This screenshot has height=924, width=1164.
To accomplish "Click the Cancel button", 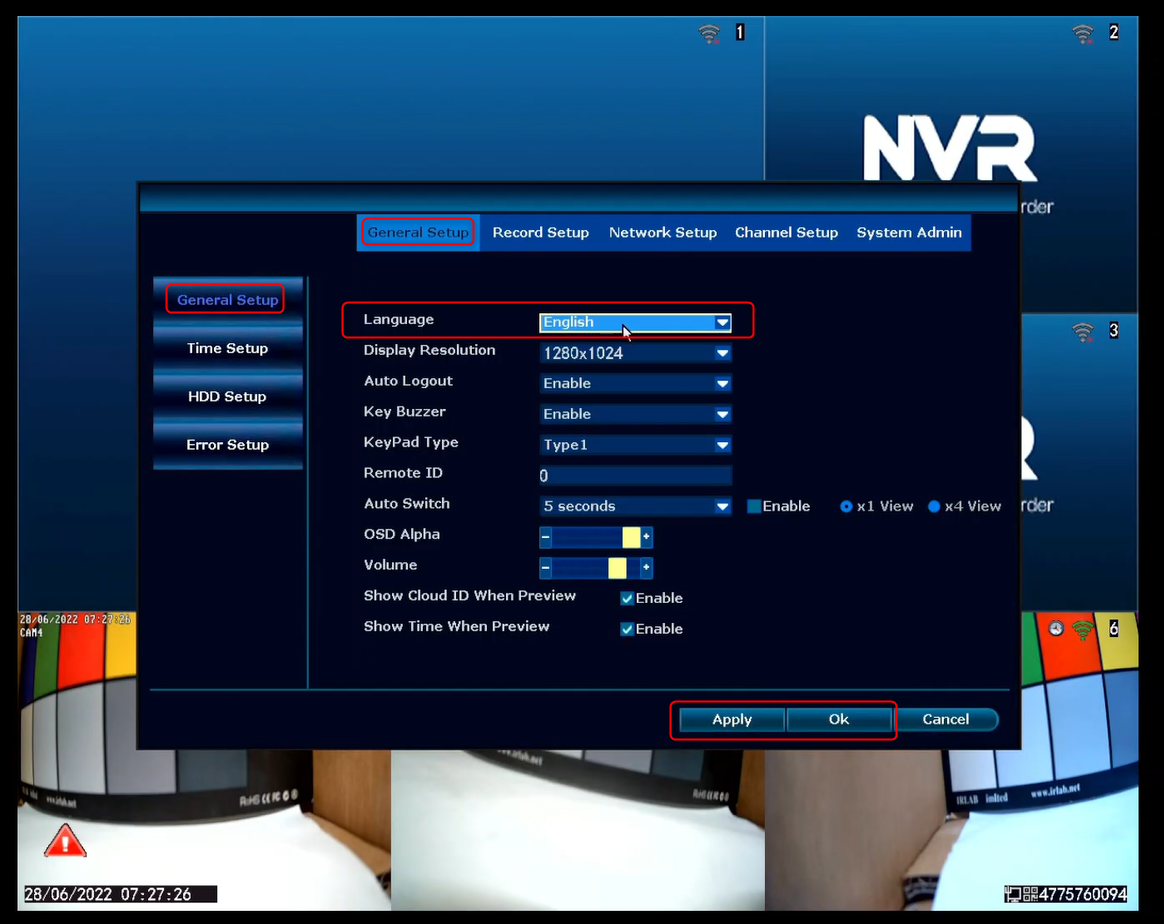I will pyautogui.click(x=946, y=719).
